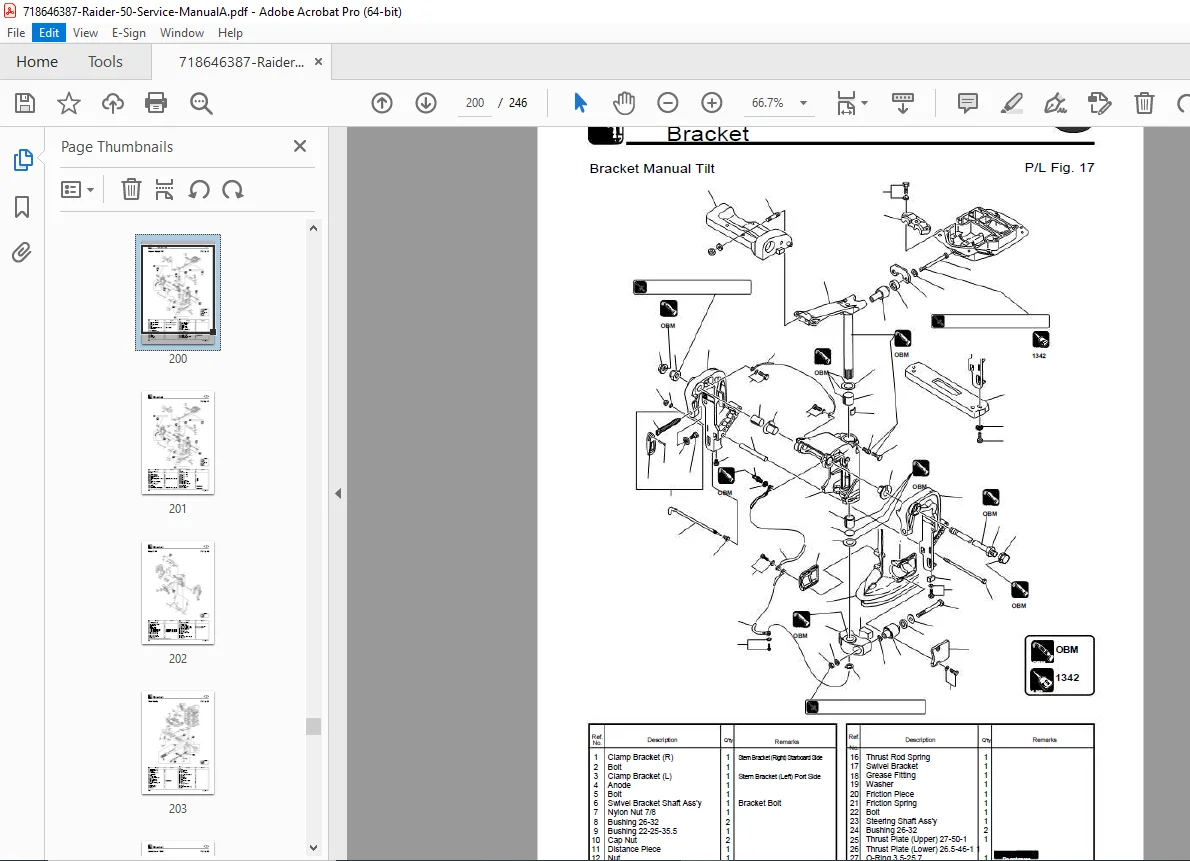Screen dimensions: 1190x861
Task: Open the sign document pen tool
Action: [1056, 102]
